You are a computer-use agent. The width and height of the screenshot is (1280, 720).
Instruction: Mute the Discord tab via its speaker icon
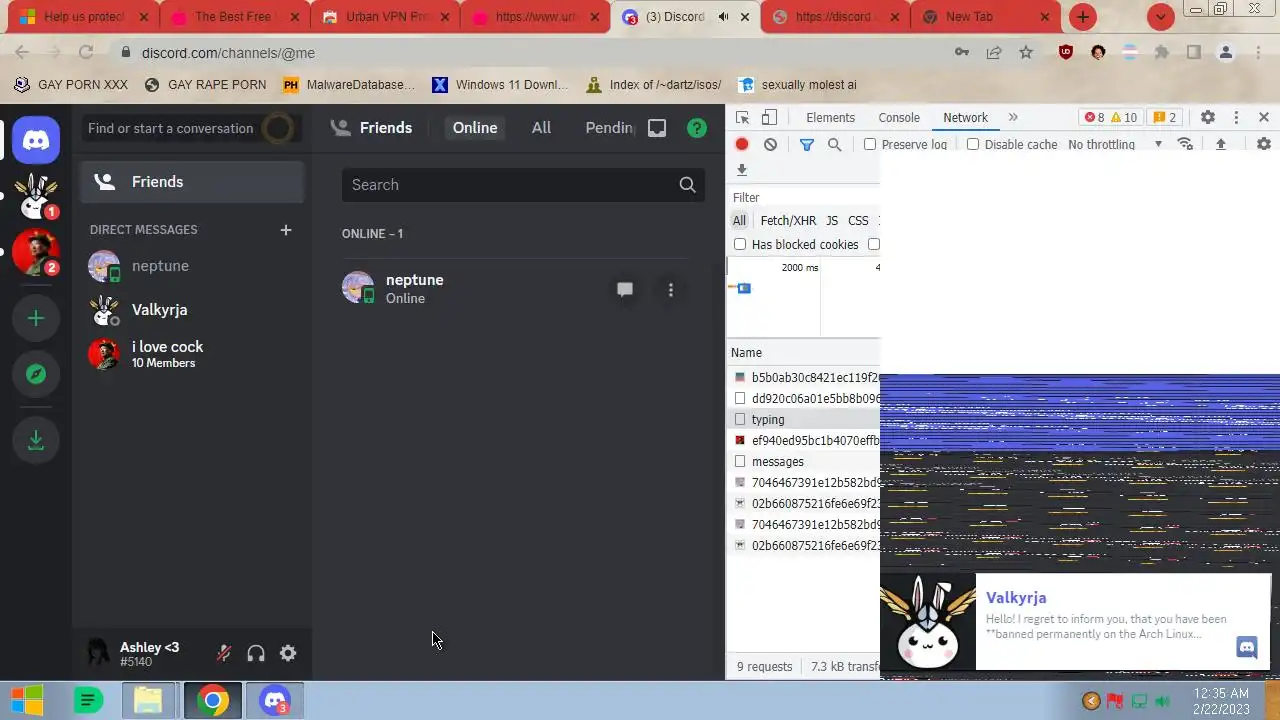click(723, 17)
